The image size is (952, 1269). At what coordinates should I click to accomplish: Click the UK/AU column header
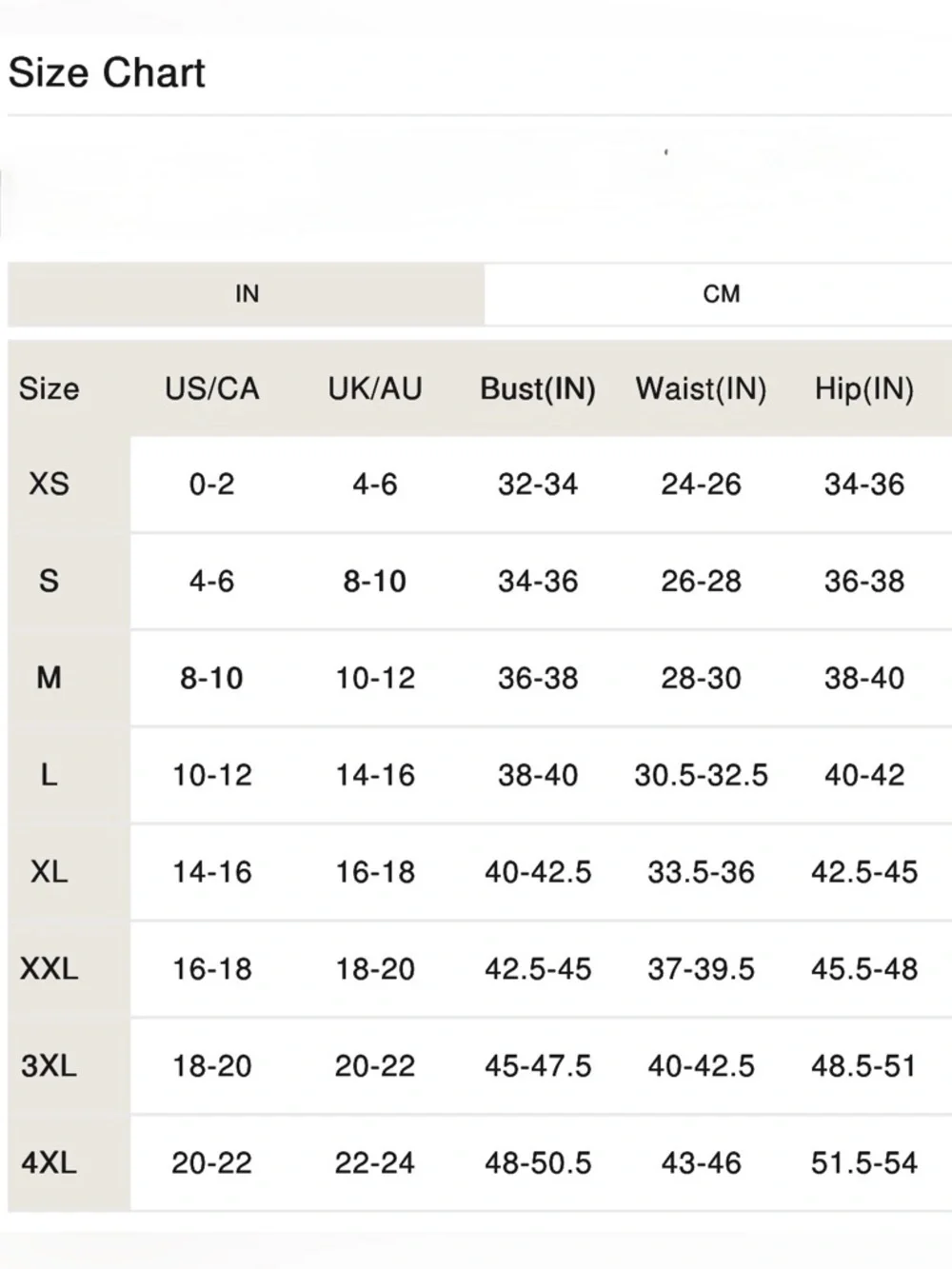pyautogui.click(x=375, y=388)
